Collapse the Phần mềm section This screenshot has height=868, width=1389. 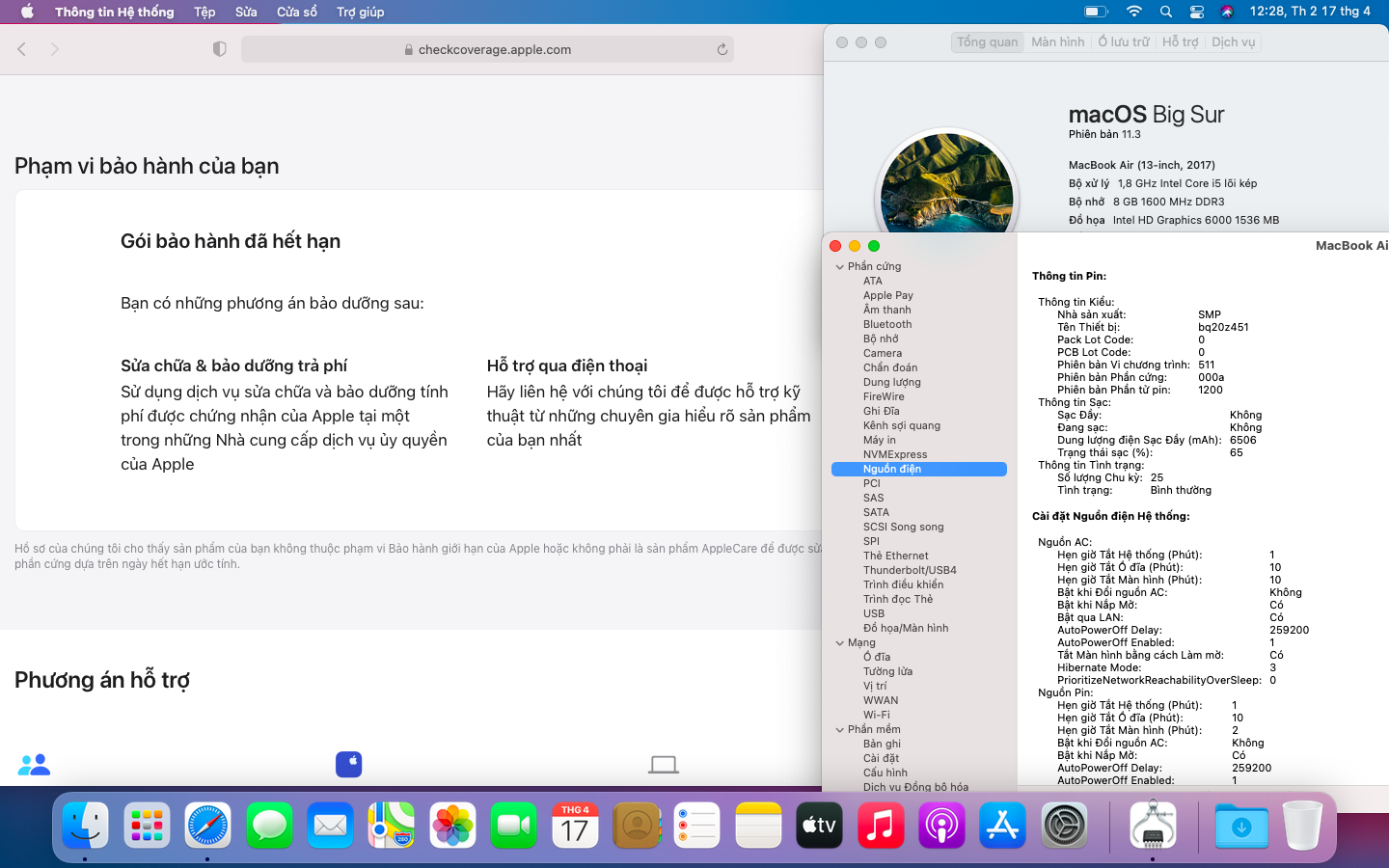point(839,730)
